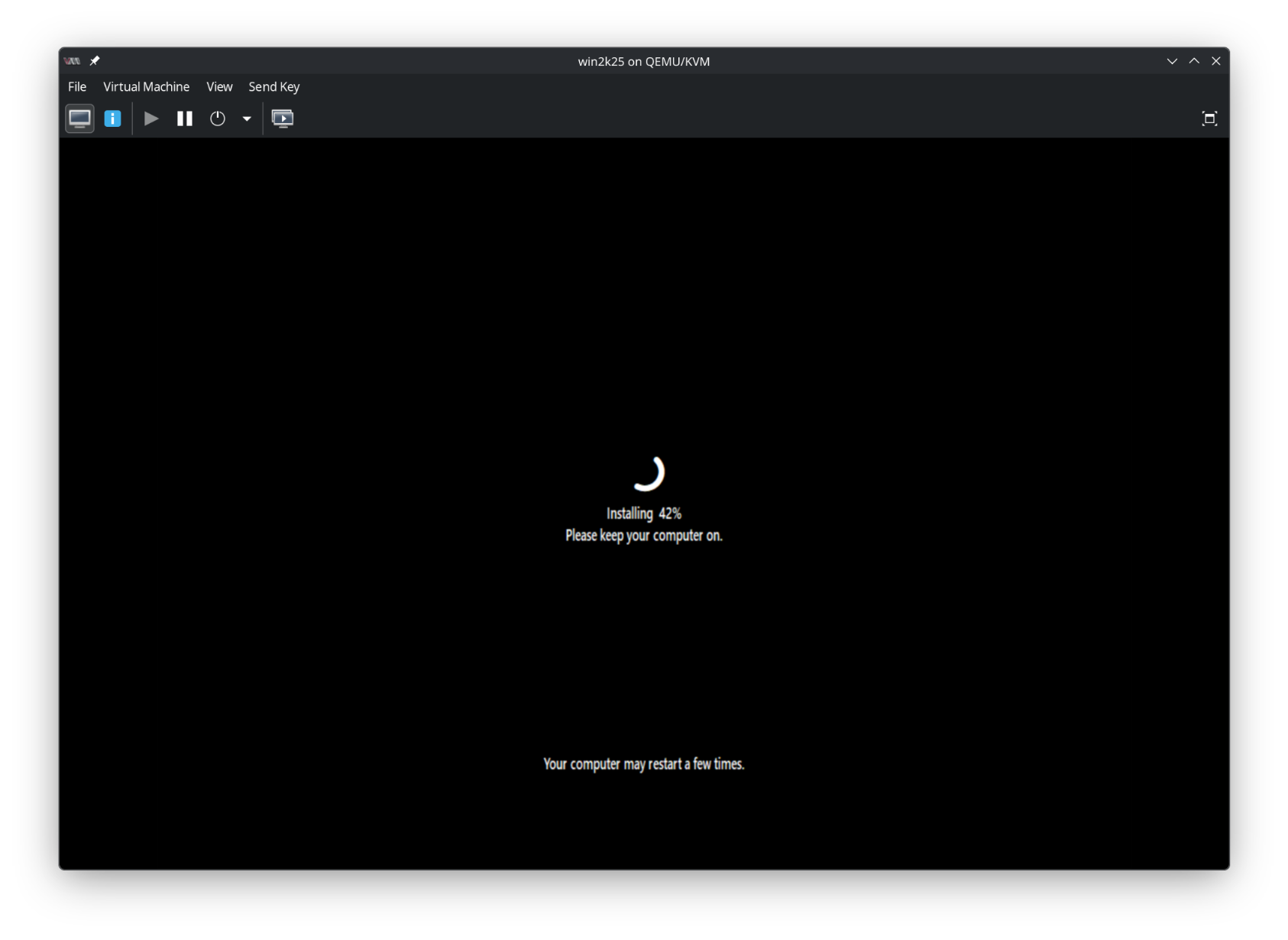Minimize the win2k25 window
This screenshot has height=940, width=1288.
1172,61
